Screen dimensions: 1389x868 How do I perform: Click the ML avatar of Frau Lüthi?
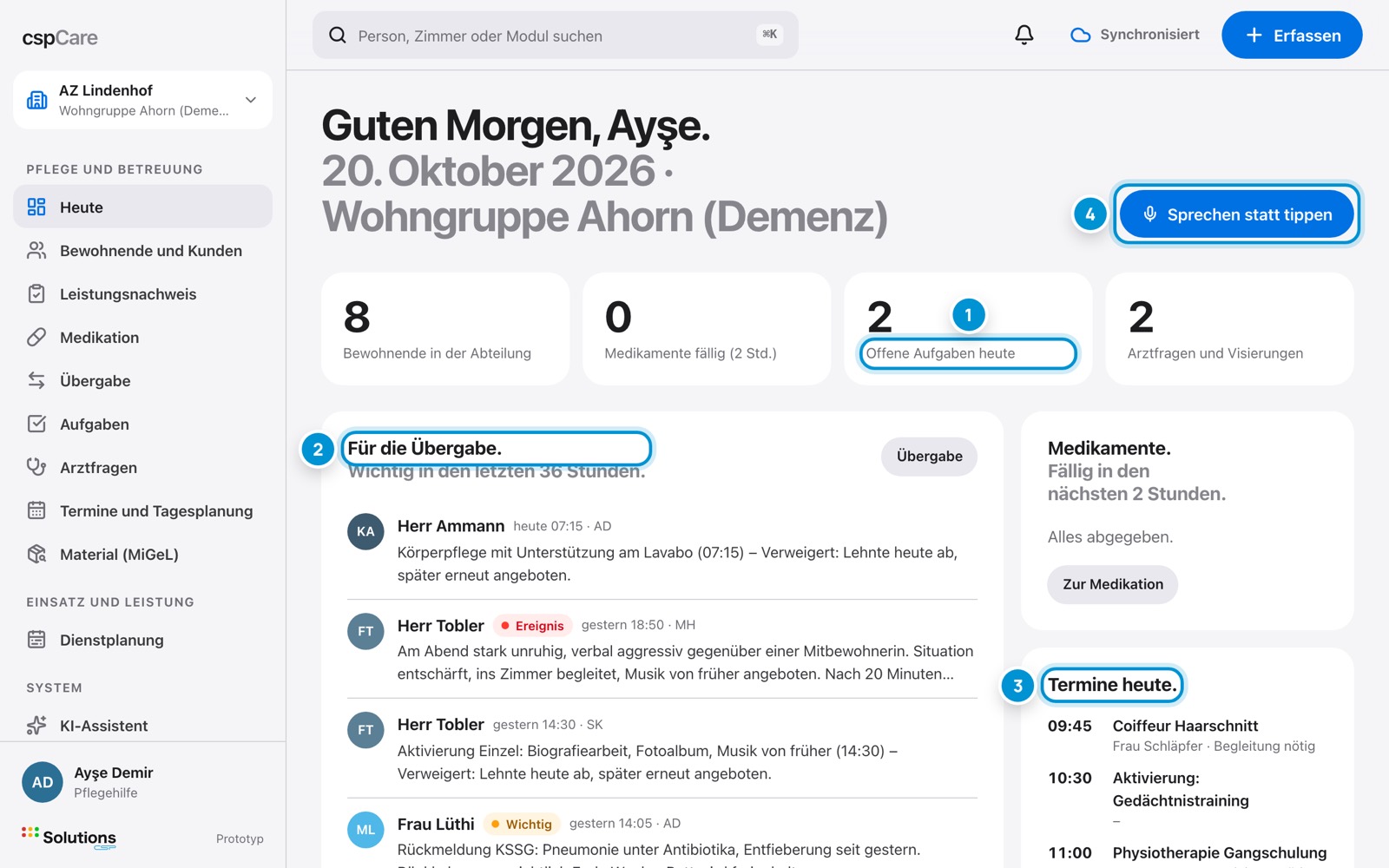click(x=365, y=830)
